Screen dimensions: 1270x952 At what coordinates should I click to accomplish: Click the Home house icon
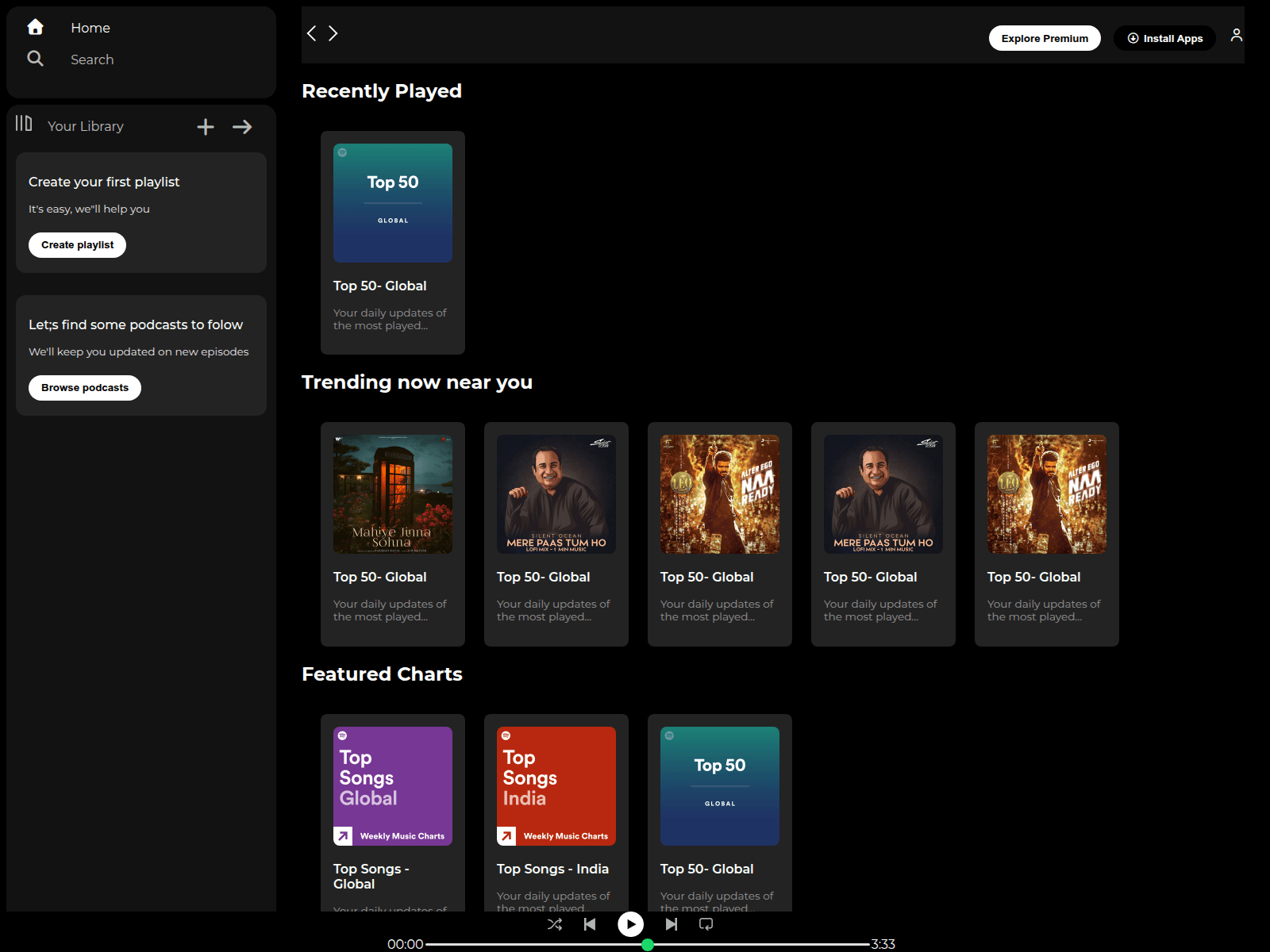pyautogui.click(x=35, y=27)
